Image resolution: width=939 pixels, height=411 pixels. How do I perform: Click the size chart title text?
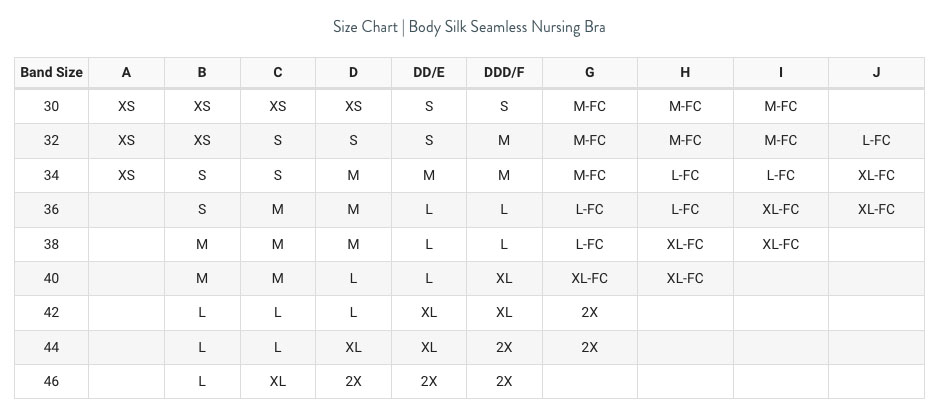469,27
